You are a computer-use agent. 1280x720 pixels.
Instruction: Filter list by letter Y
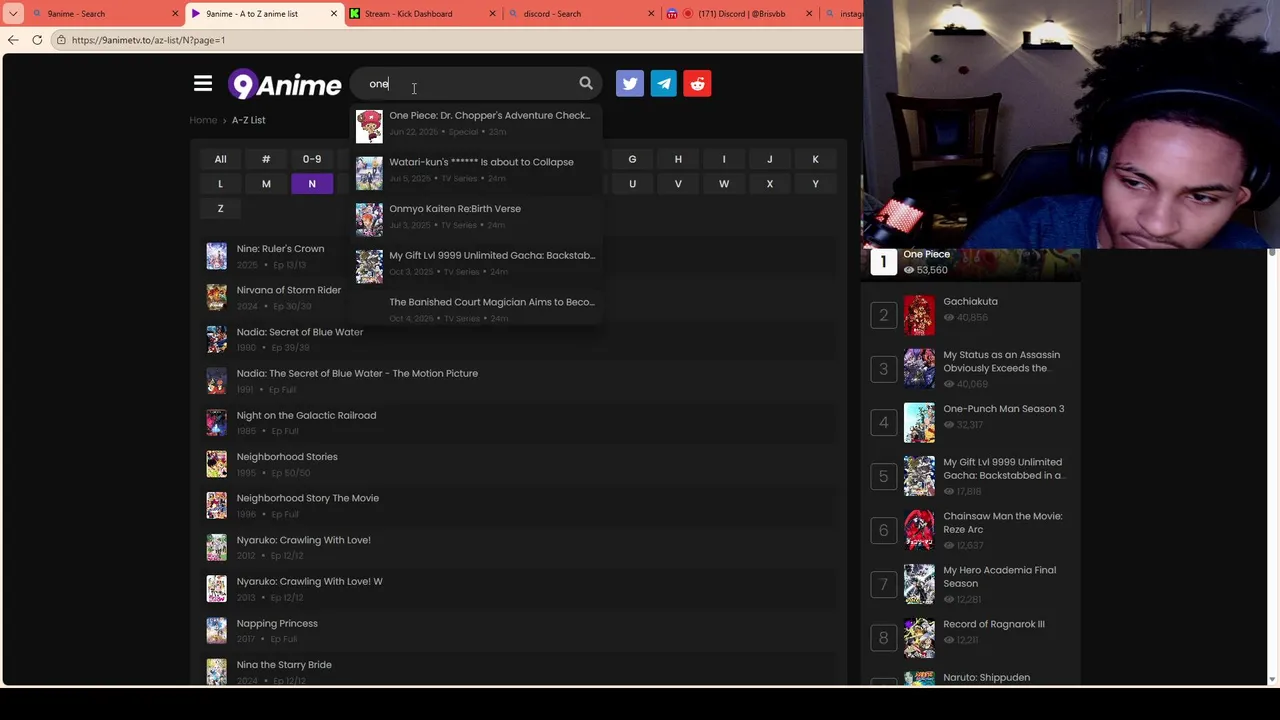tap(815, 184)
